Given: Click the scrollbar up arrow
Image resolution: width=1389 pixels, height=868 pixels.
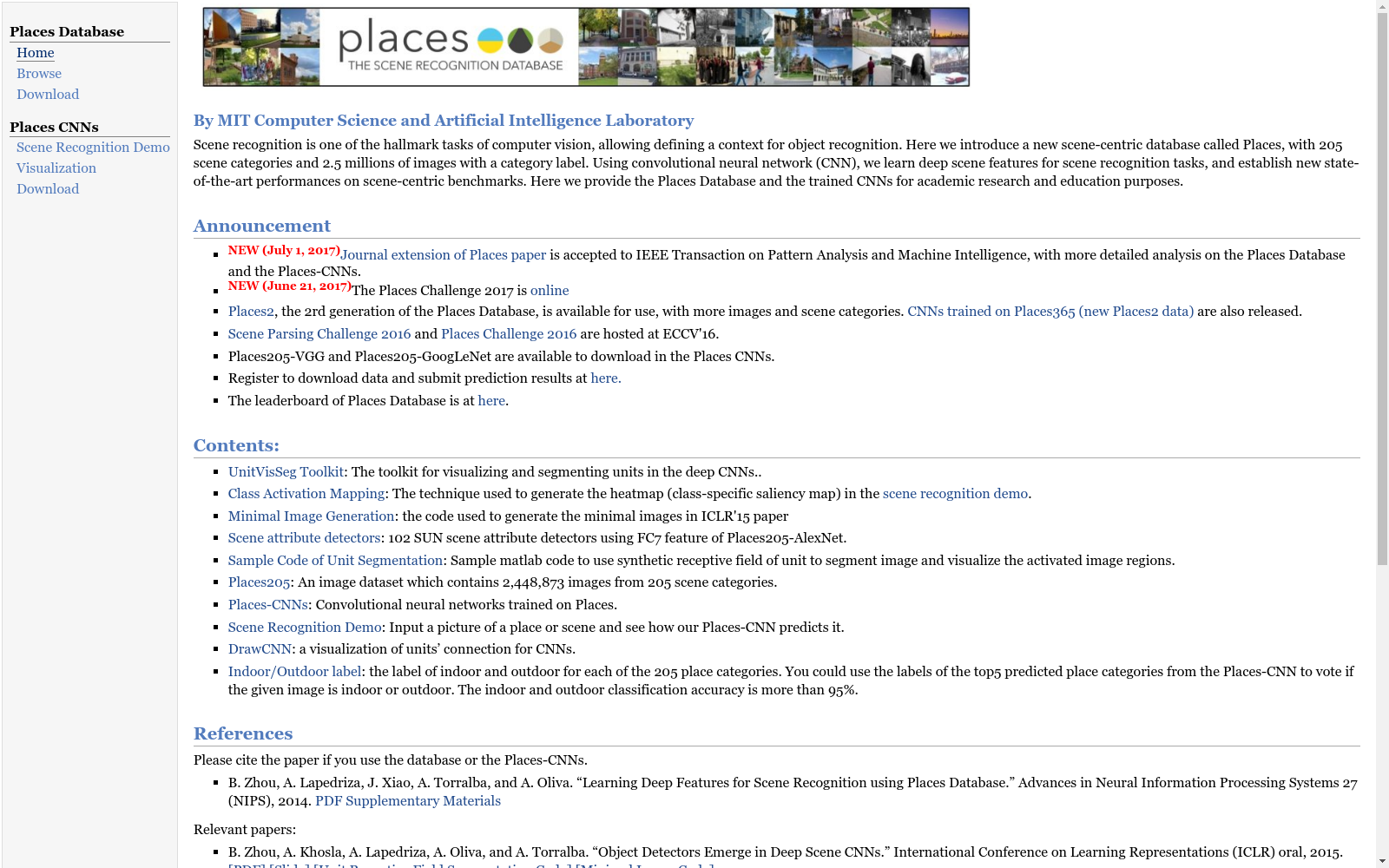Looking at the screenshot, I should 1382,6.
